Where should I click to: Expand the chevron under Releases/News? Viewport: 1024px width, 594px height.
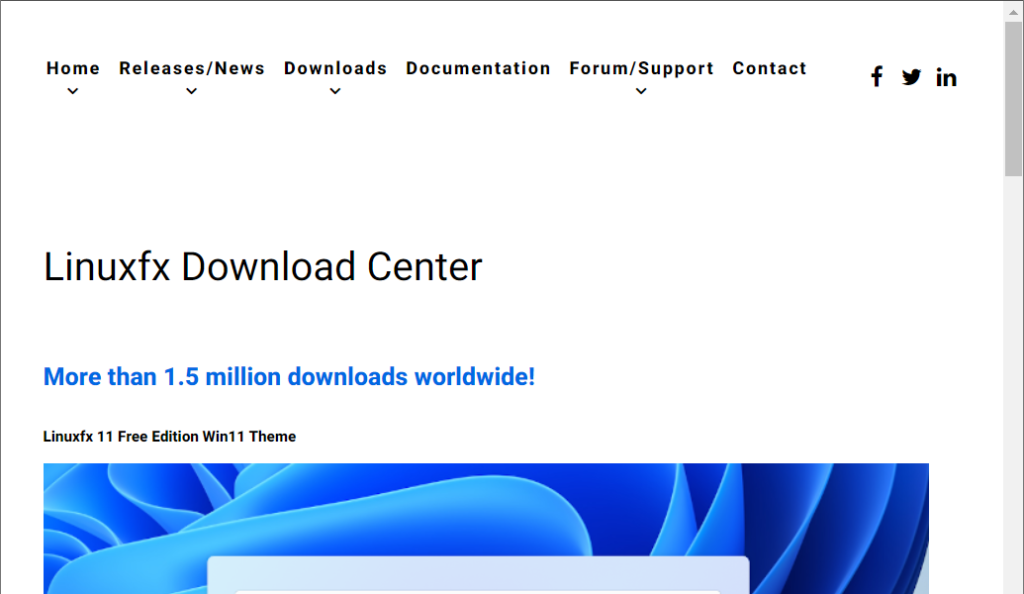191,91
